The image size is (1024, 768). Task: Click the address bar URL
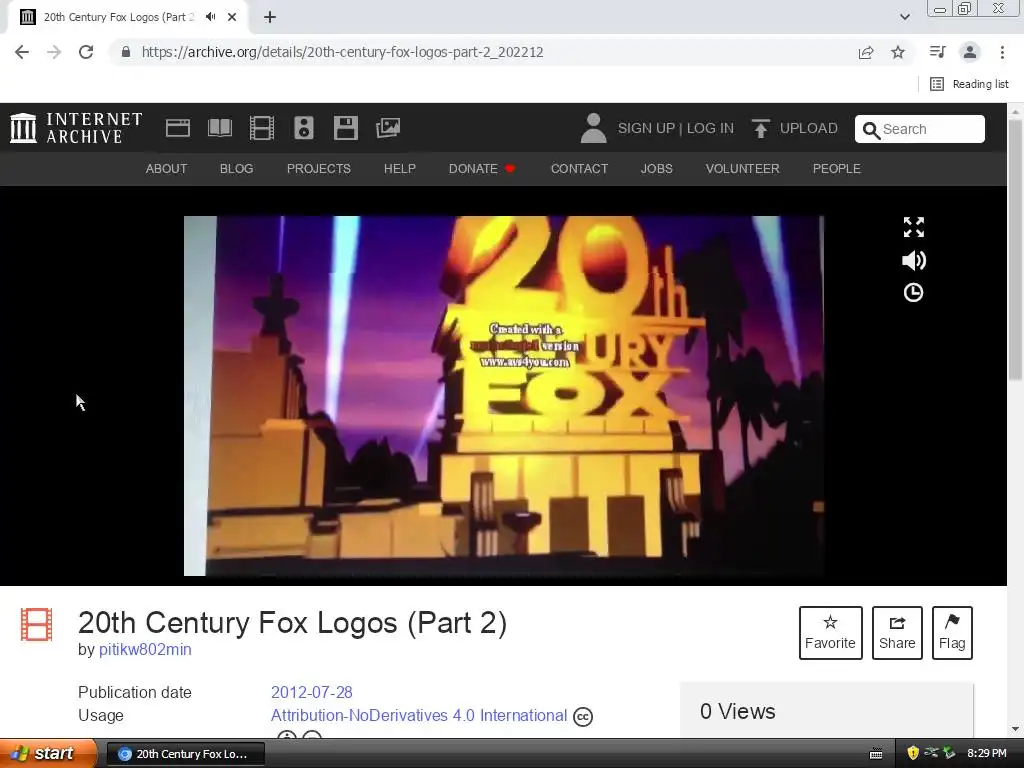pos(342,52)
